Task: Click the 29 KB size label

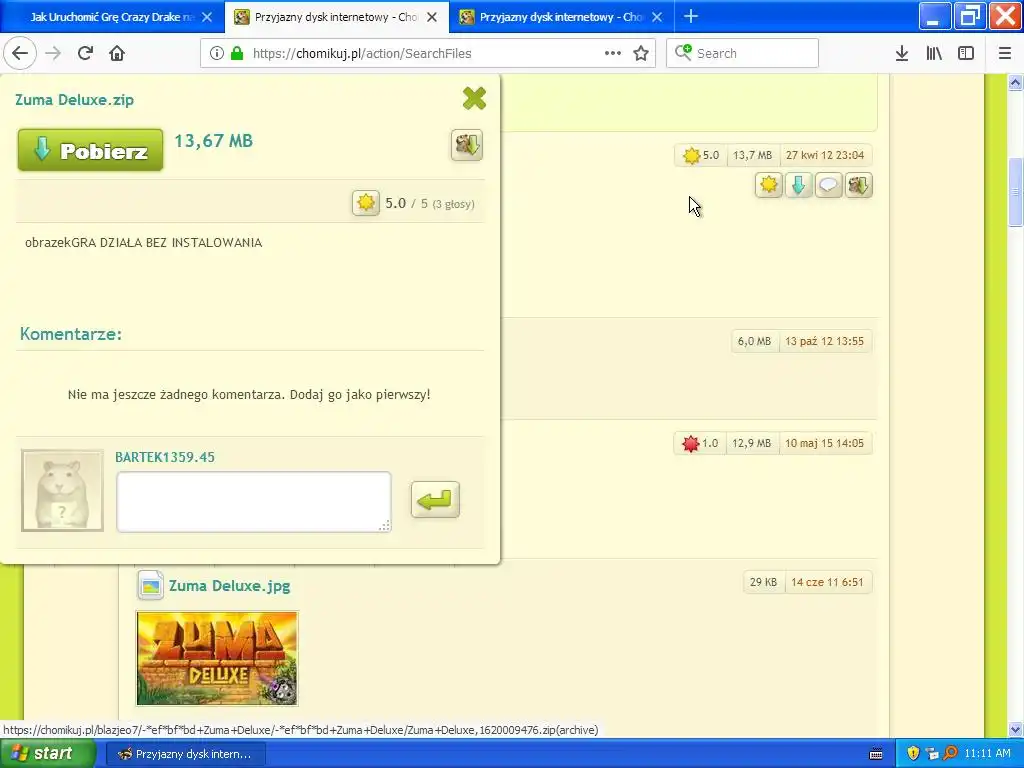Action: pyautogui.click(x=763, y=582)
